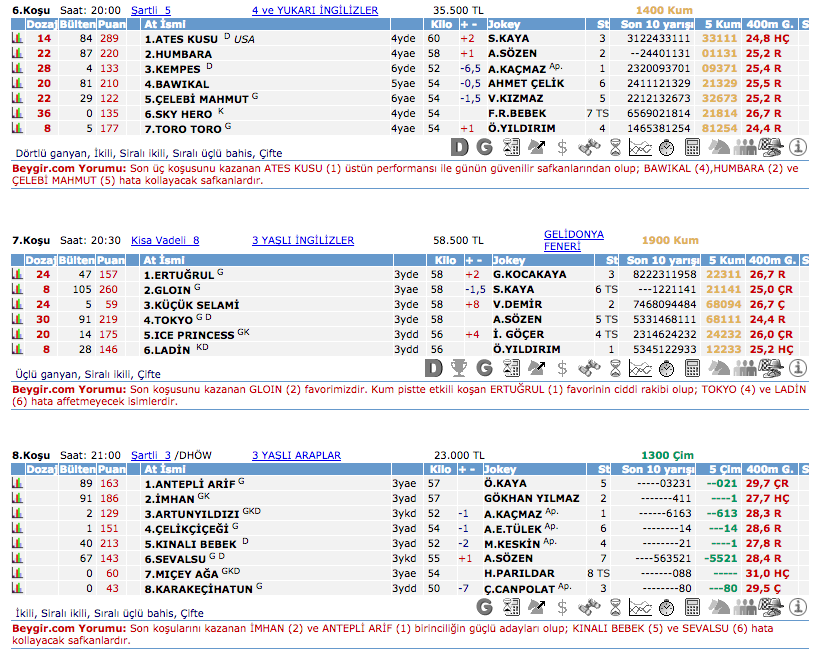Select horse ERTUĞRUL in race 7

pos(179,274)
